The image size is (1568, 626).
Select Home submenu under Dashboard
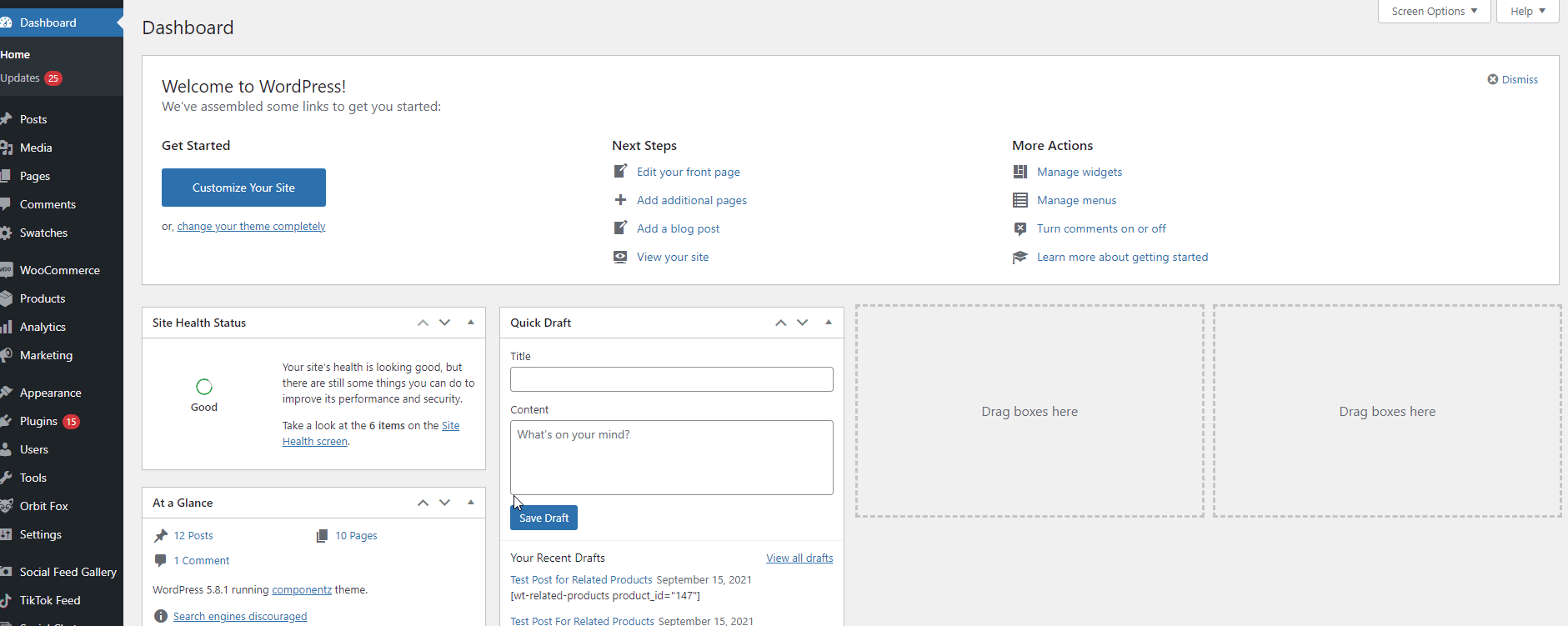[x=15, y=55]
